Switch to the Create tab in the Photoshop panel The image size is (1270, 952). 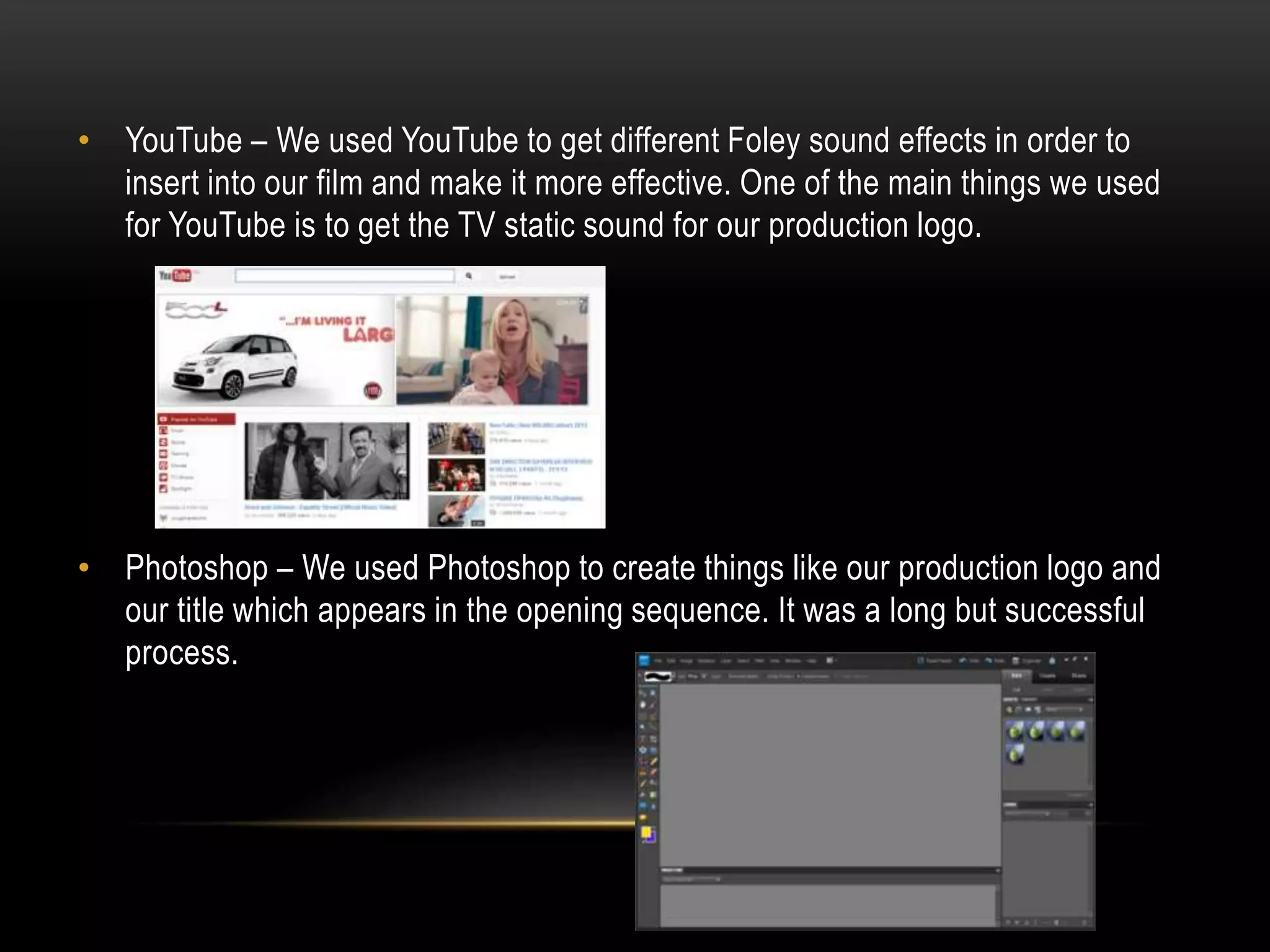(1047, 676)
